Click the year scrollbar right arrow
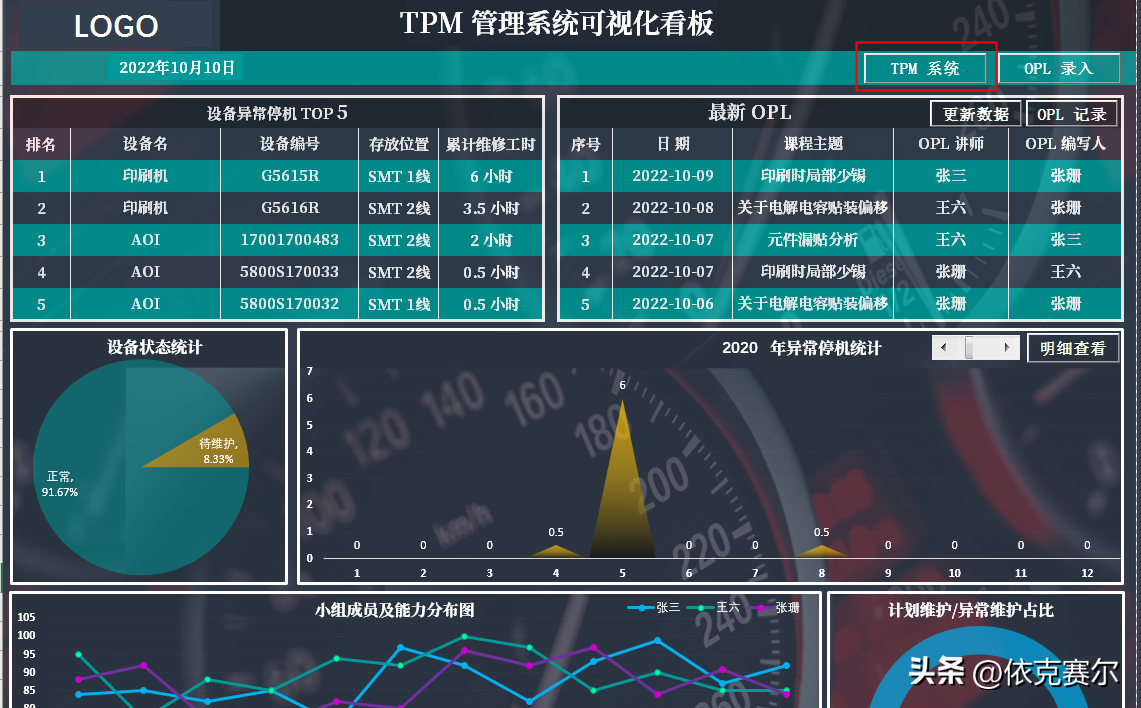The image size is (1141, 708). click(x=1007, y=348)
